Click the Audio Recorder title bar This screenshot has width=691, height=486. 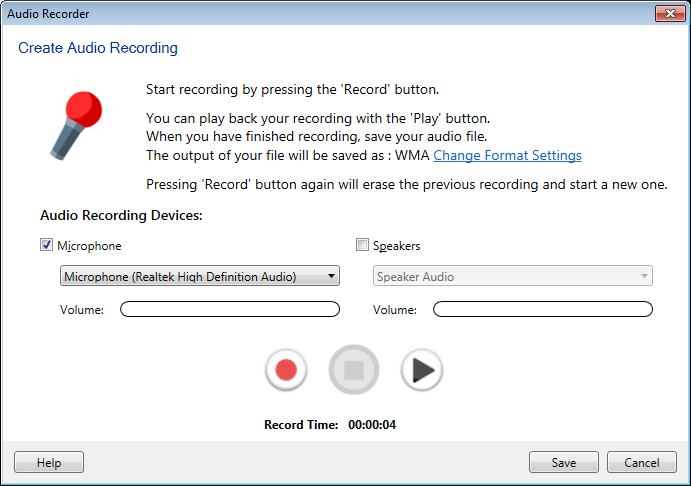click(300, 14)
